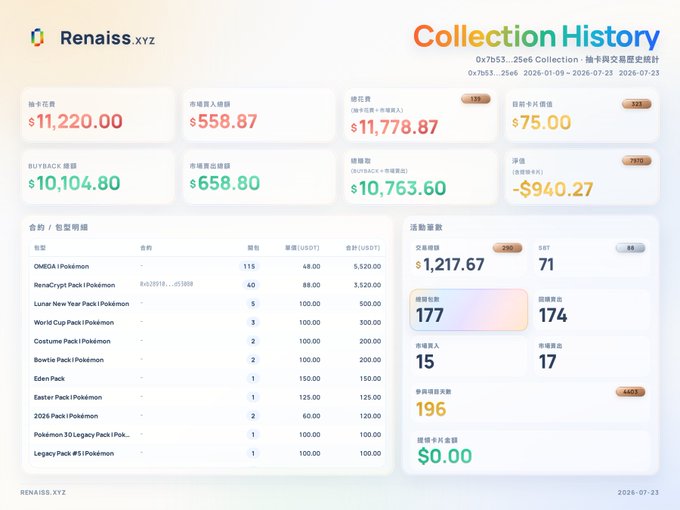Click the bronze badge showing 139

click(476, 99)
